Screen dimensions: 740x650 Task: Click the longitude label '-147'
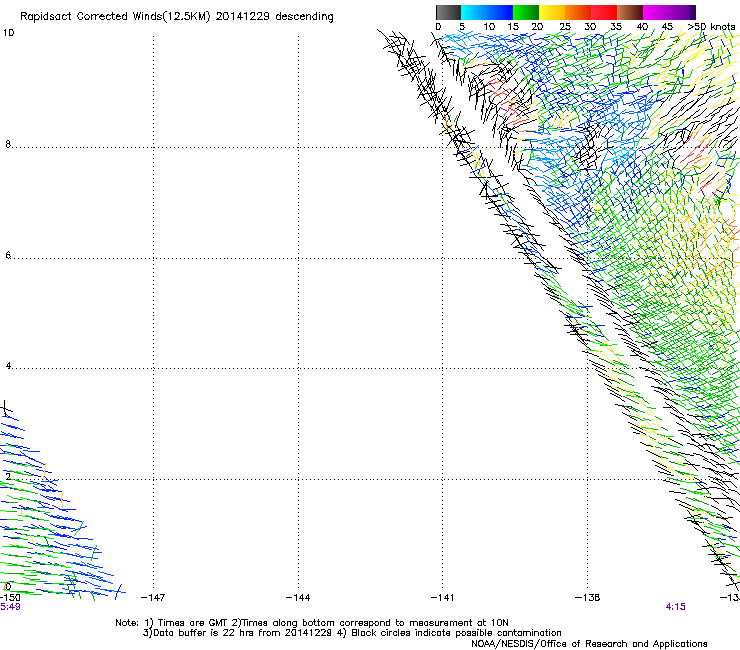coord(153,598)
